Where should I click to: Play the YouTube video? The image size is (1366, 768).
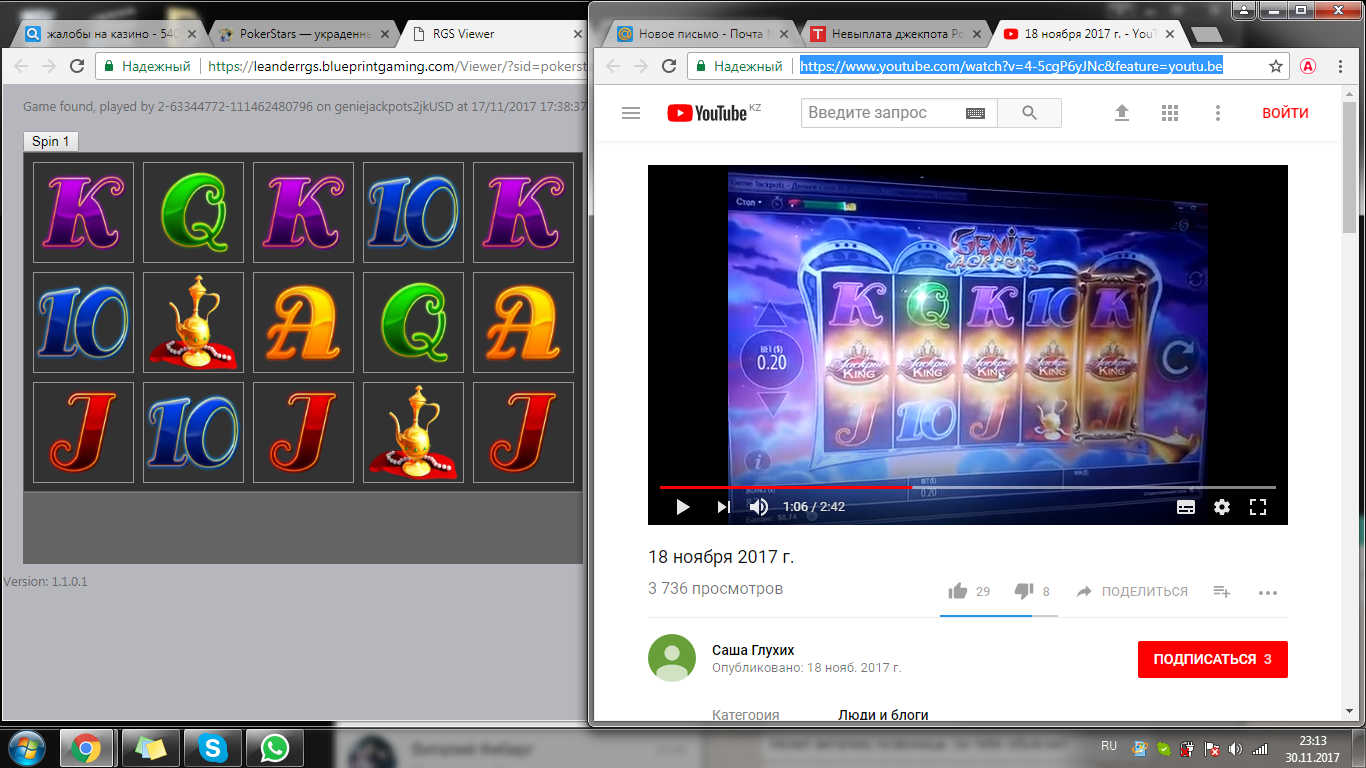pos(683,507)
